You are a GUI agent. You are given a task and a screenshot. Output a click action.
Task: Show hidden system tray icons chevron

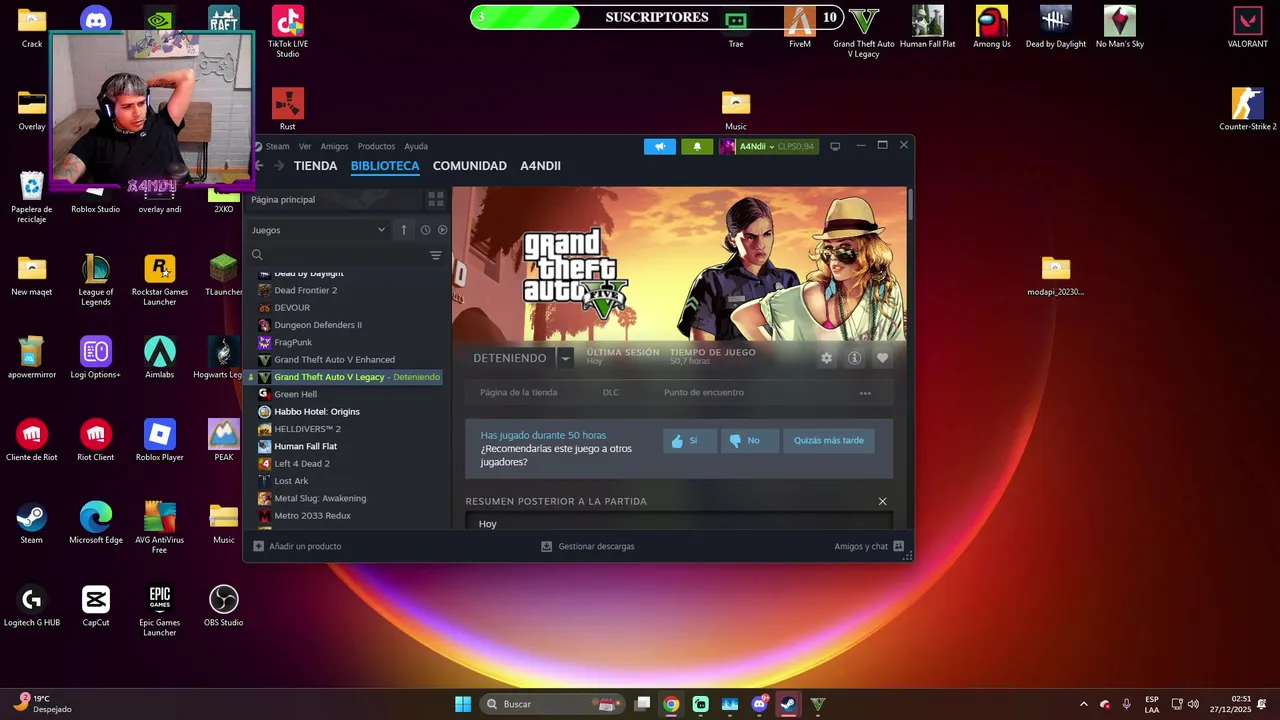1083,704
